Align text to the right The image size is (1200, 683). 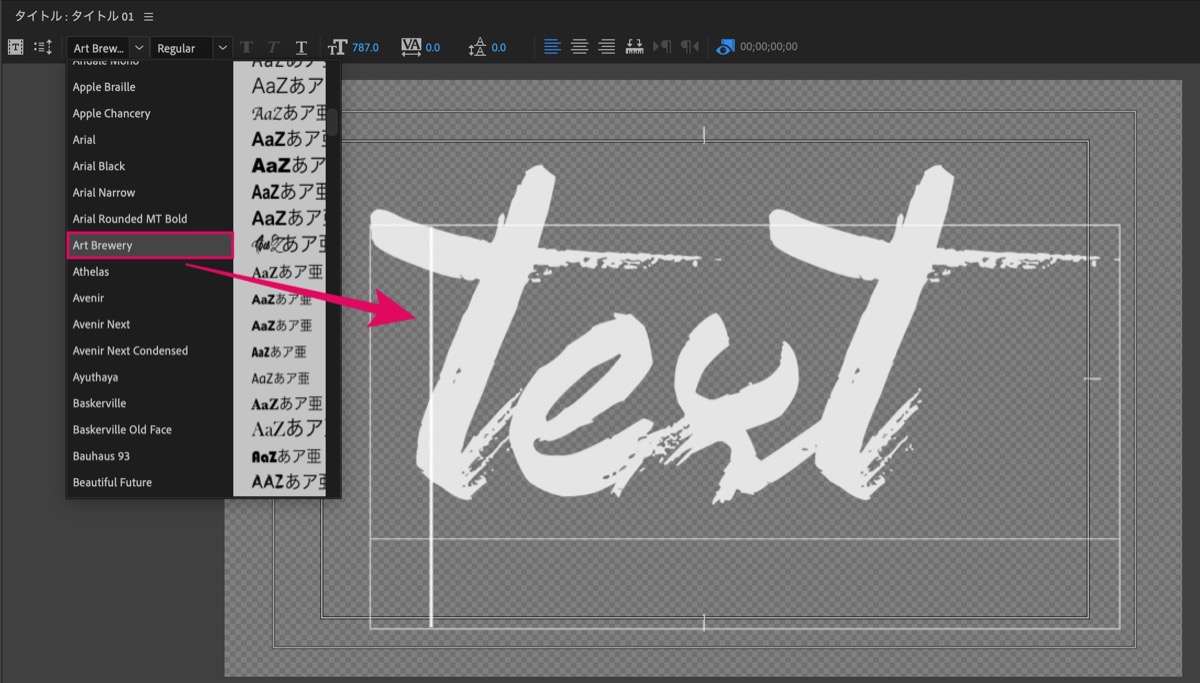coord(606,47)
